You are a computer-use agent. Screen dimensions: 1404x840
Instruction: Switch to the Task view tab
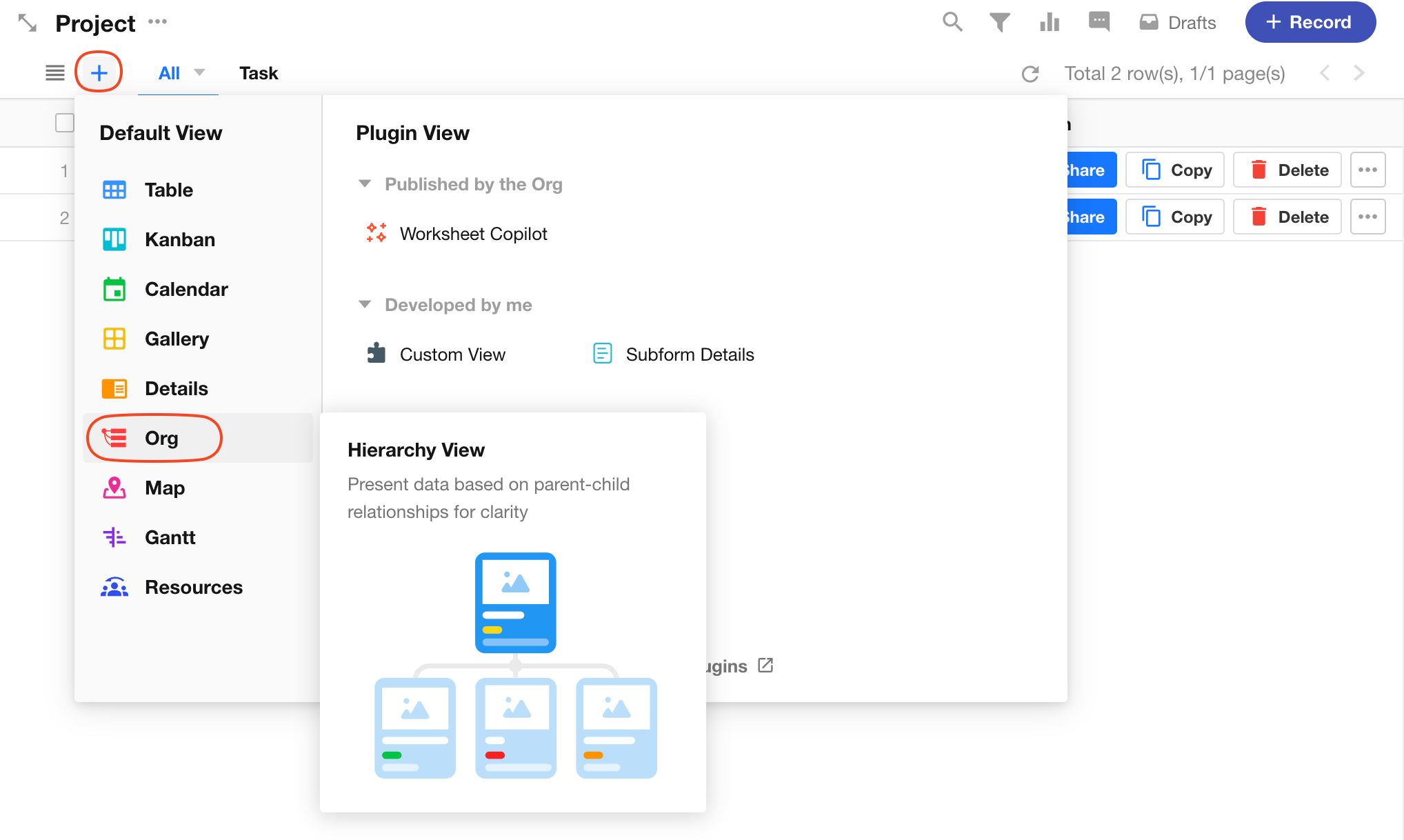pos(258,73)
